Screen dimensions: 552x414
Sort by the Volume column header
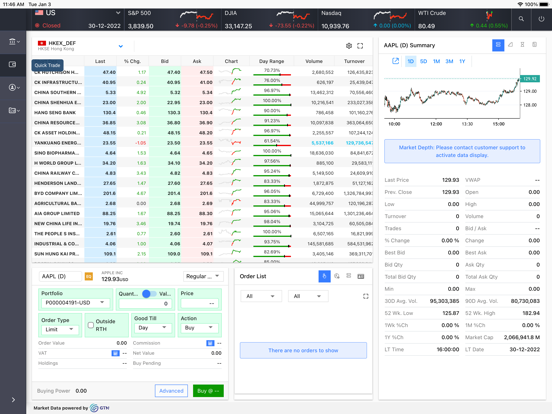click(x=314, y=61)
